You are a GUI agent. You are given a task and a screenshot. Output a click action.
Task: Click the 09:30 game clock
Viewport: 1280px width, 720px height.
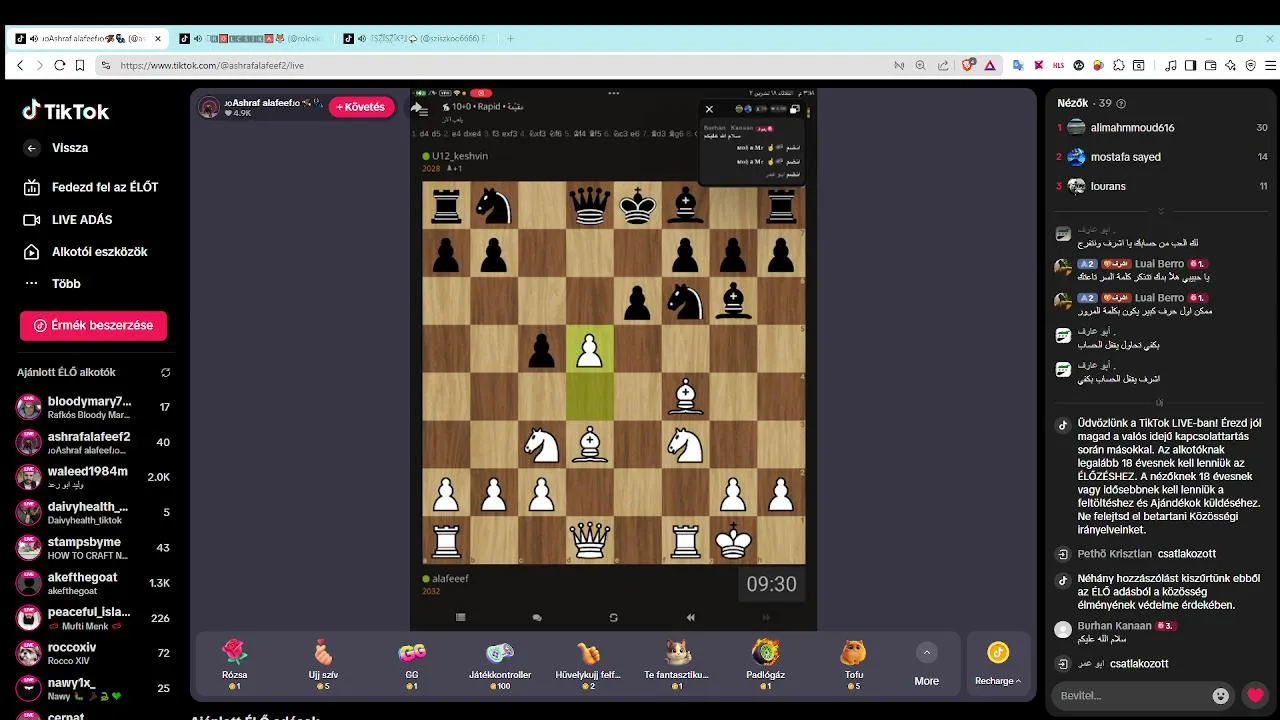point(771,584)
